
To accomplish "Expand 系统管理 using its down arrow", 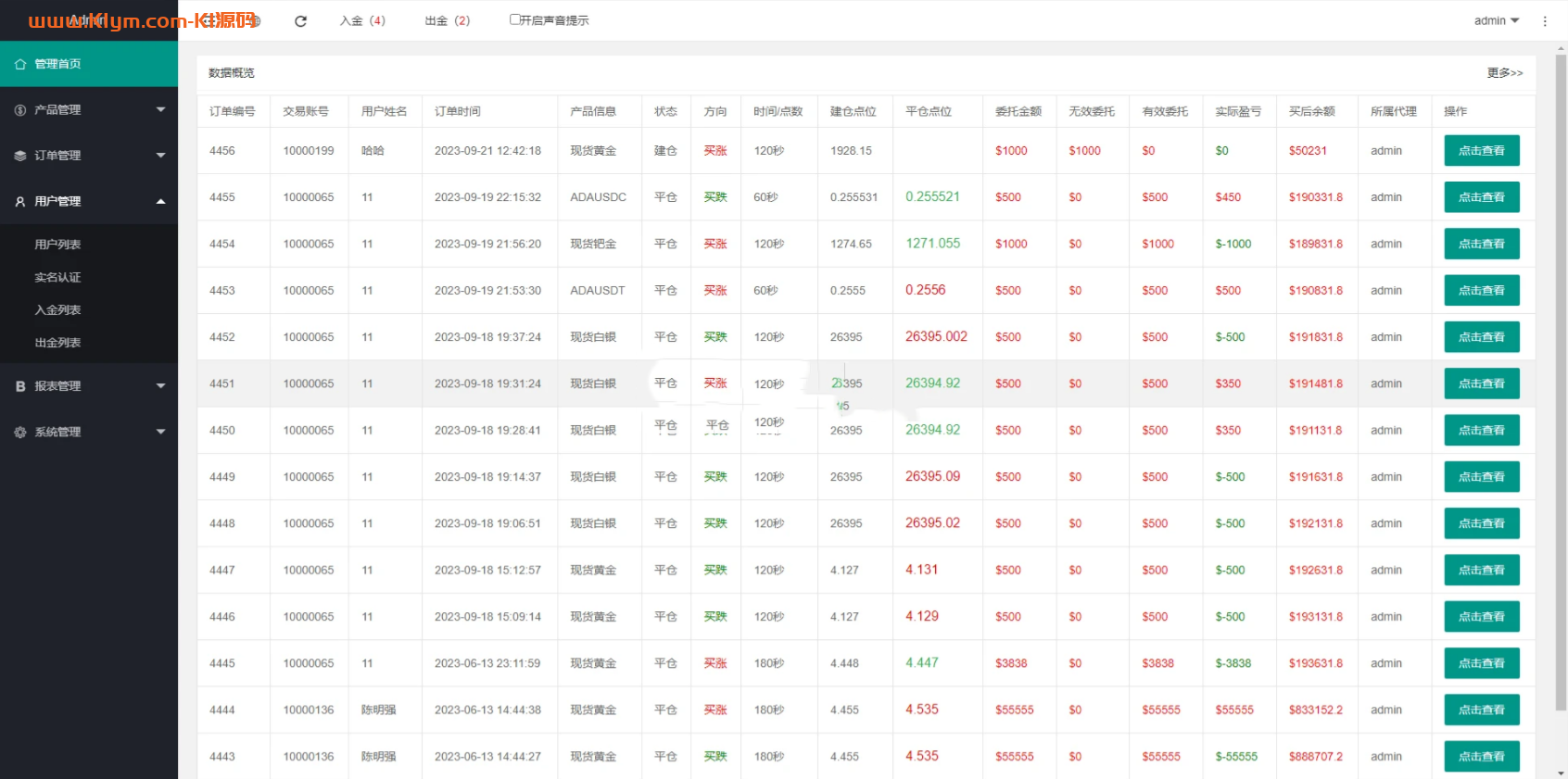I will pyautogui.click(x=160, y=433).
